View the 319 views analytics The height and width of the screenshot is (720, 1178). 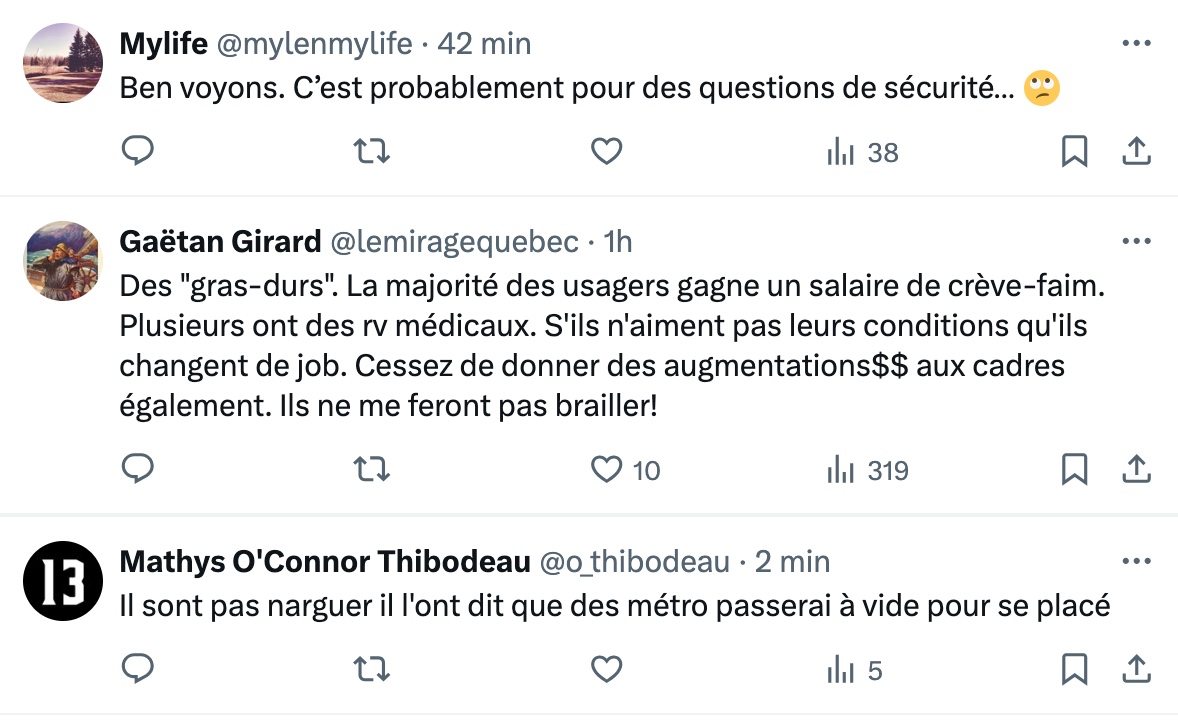[x=867, y=470]
